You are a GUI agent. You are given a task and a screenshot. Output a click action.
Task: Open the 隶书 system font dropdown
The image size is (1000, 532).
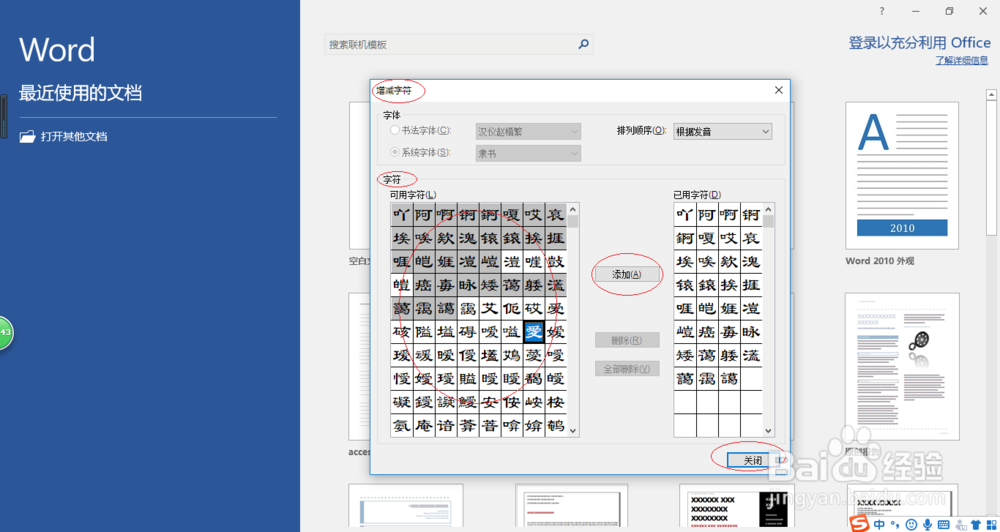click(528, 154)
